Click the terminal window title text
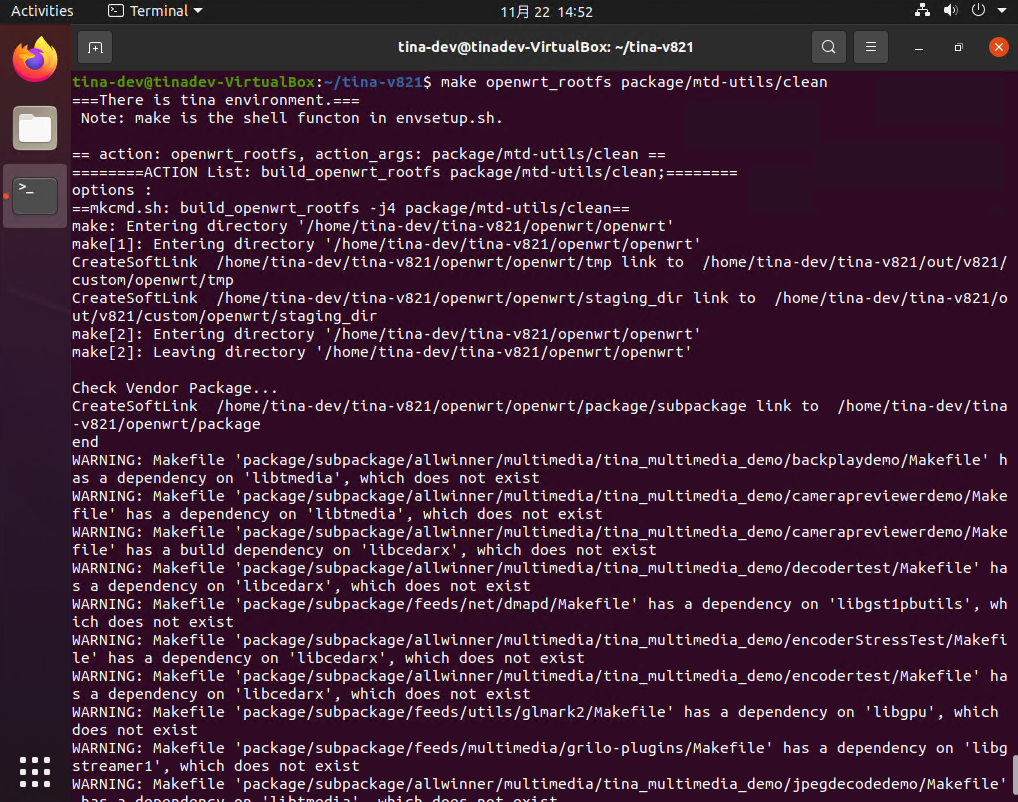Screen dimensions: 1018x802 click(x=546, y=47)
